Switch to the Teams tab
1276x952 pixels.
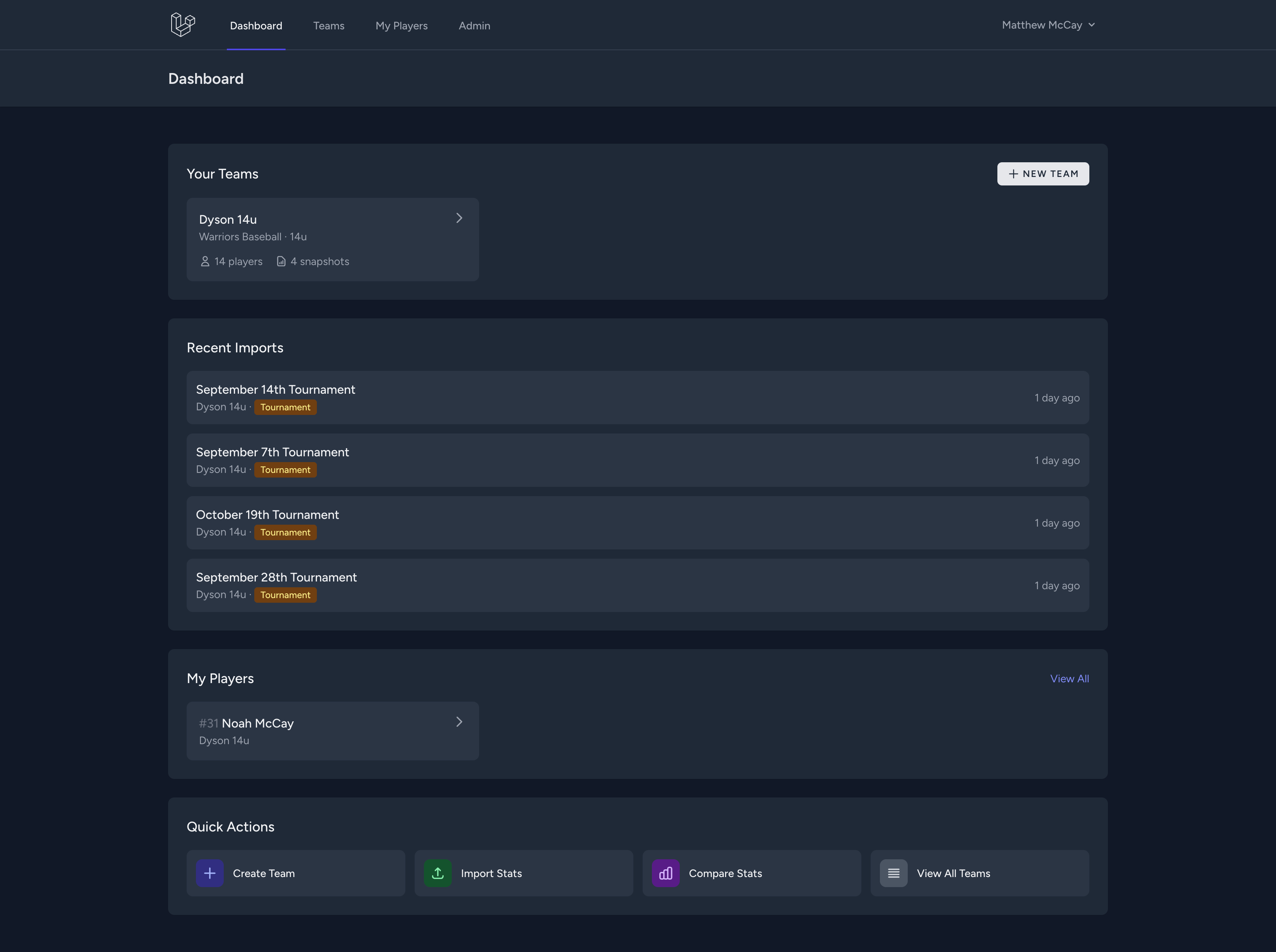pos(328,25)
